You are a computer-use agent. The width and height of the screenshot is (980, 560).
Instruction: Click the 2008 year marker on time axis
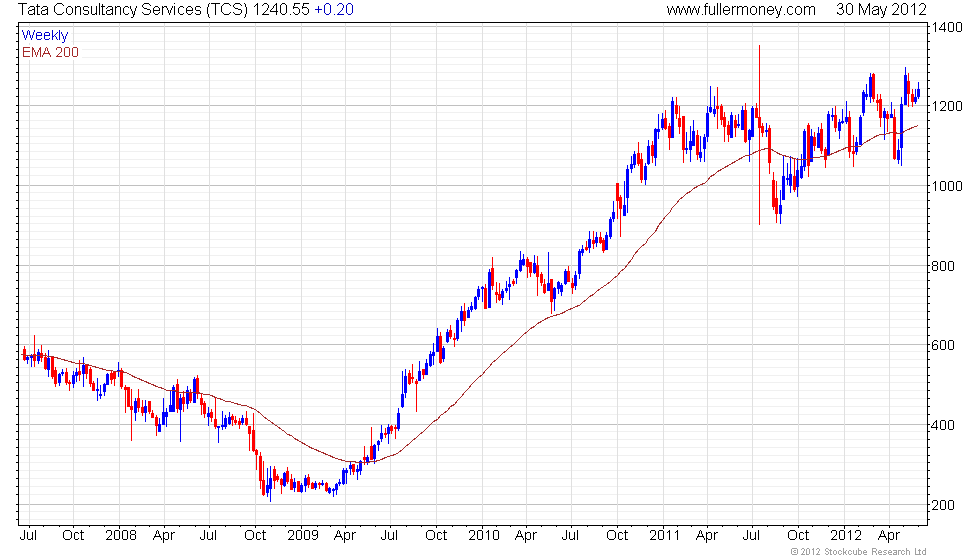[121, 536]
